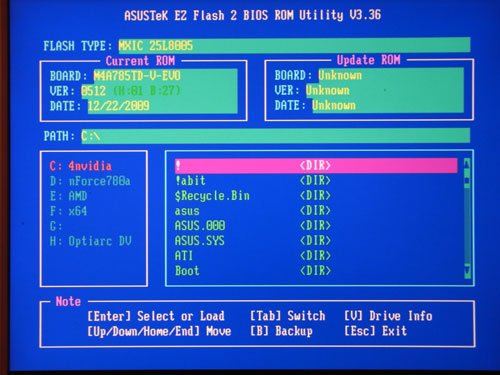Click the Current ROM panel title

click(140, 61)
